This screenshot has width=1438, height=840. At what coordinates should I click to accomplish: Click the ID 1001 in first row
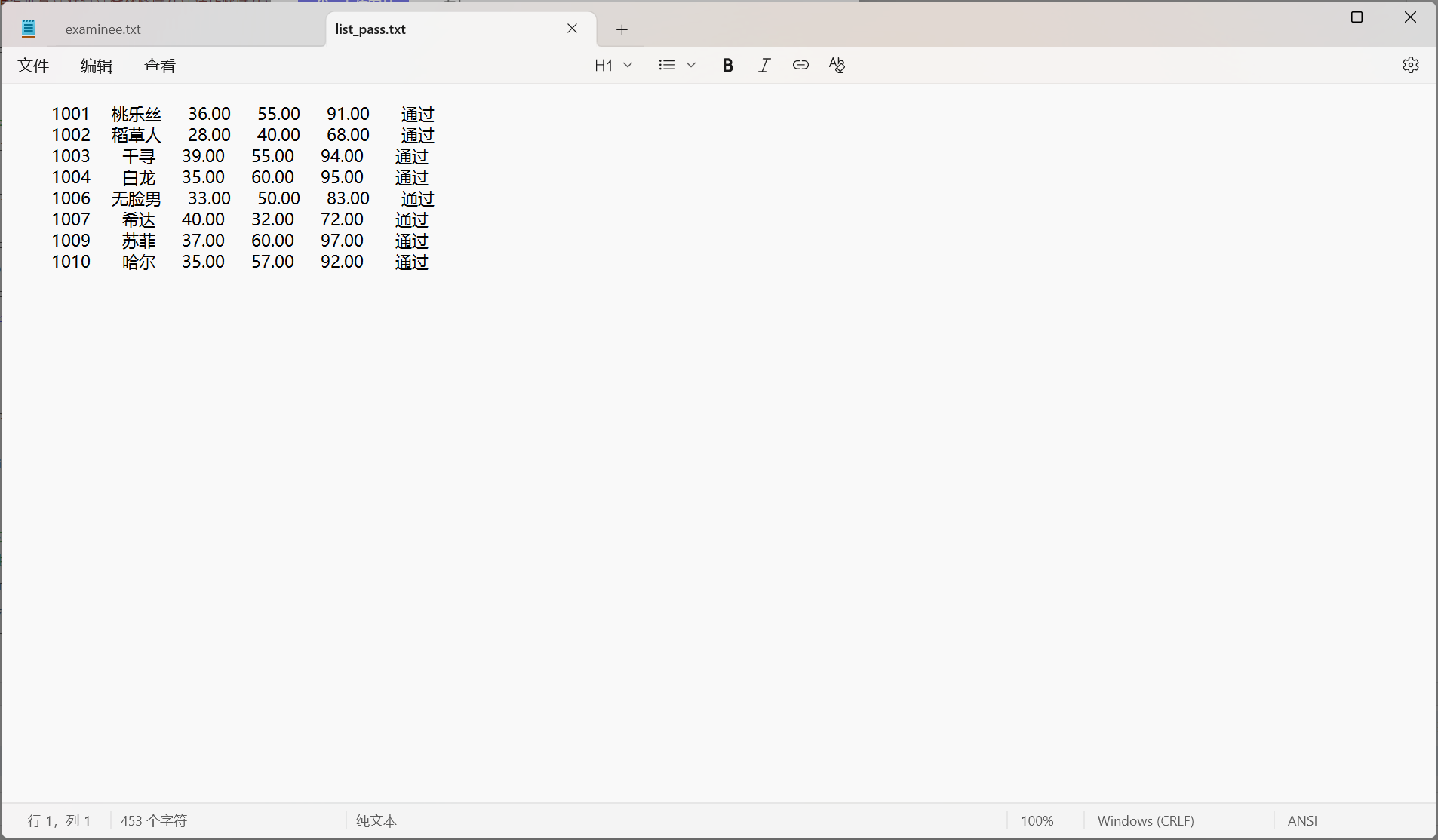click(x=70, y=114)
